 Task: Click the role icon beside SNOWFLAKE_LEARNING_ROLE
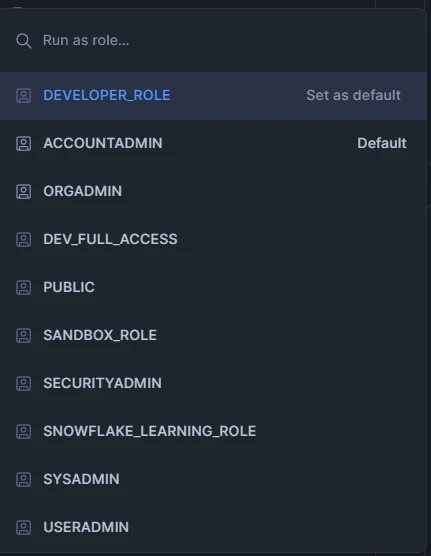tap(23, 432)
